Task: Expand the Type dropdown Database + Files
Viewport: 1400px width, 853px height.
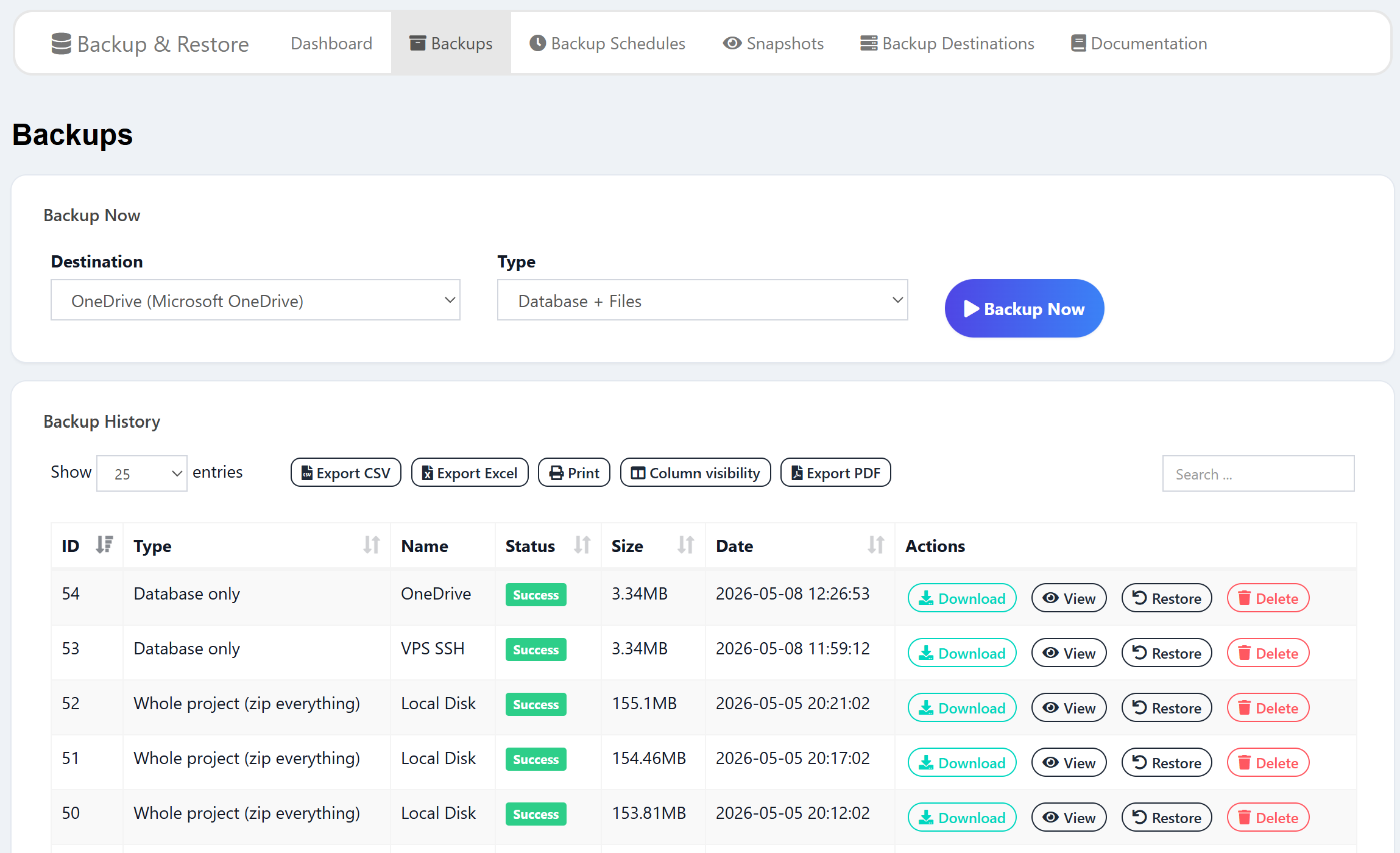Action: pyautogui.click(x=702, y=300)
